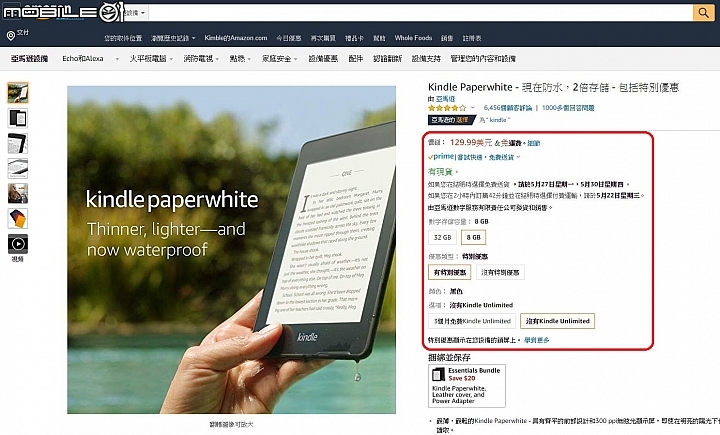Play the product video thumbnail

pos(17,243)
